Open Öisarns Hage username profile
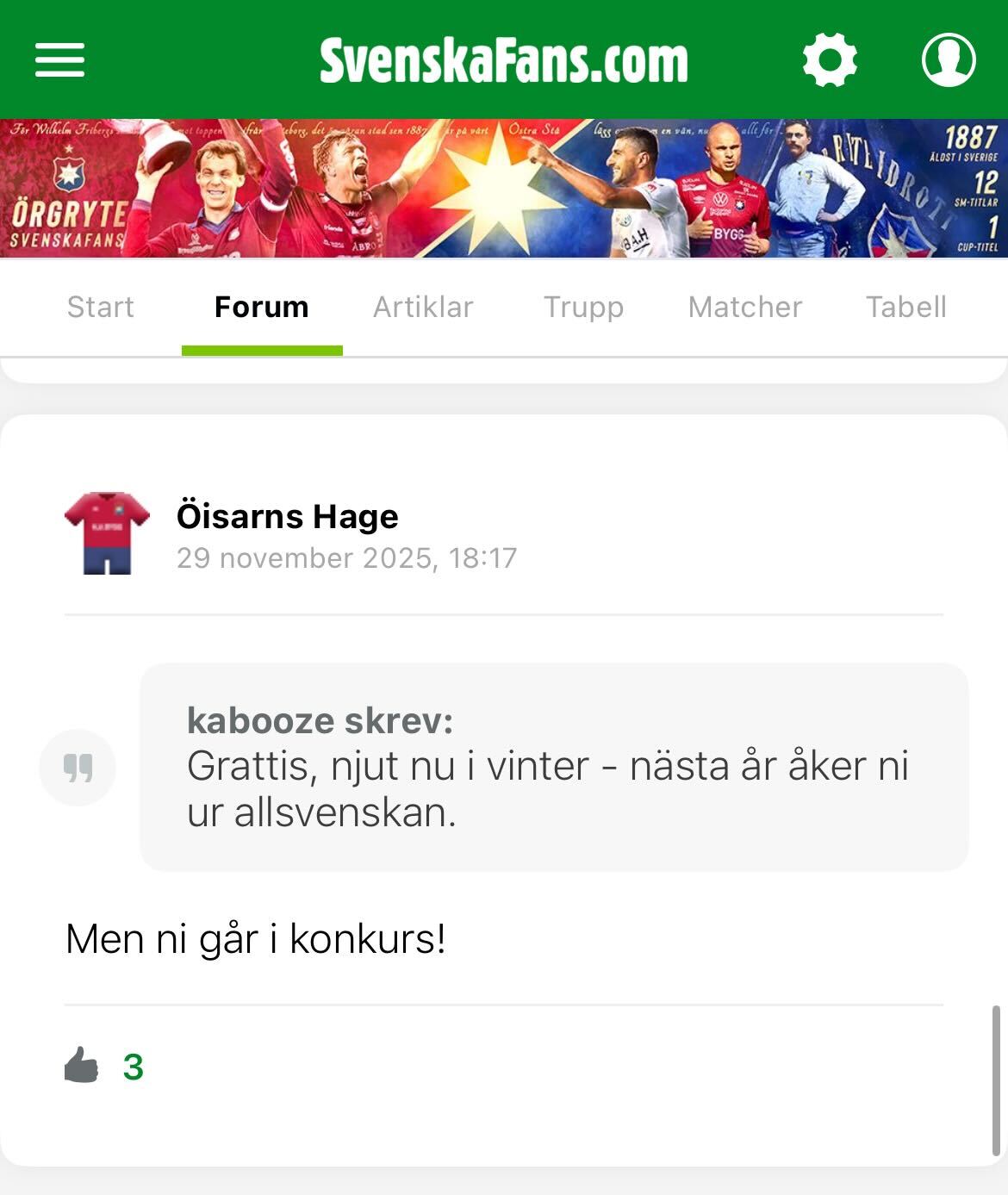The height and width of the screenshot is (1195, 1008). coord(288,516)
